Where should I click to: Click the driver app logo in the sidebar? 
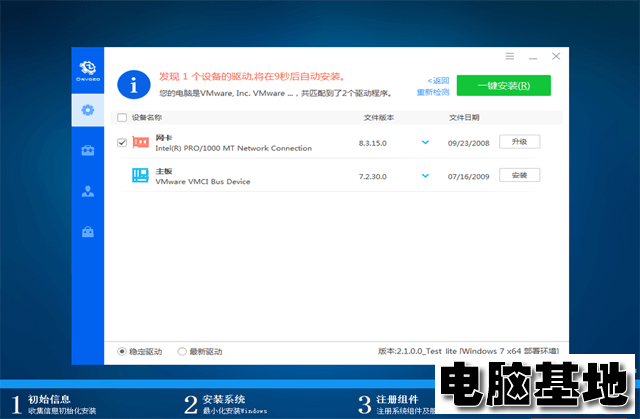[x=88, y=70]
